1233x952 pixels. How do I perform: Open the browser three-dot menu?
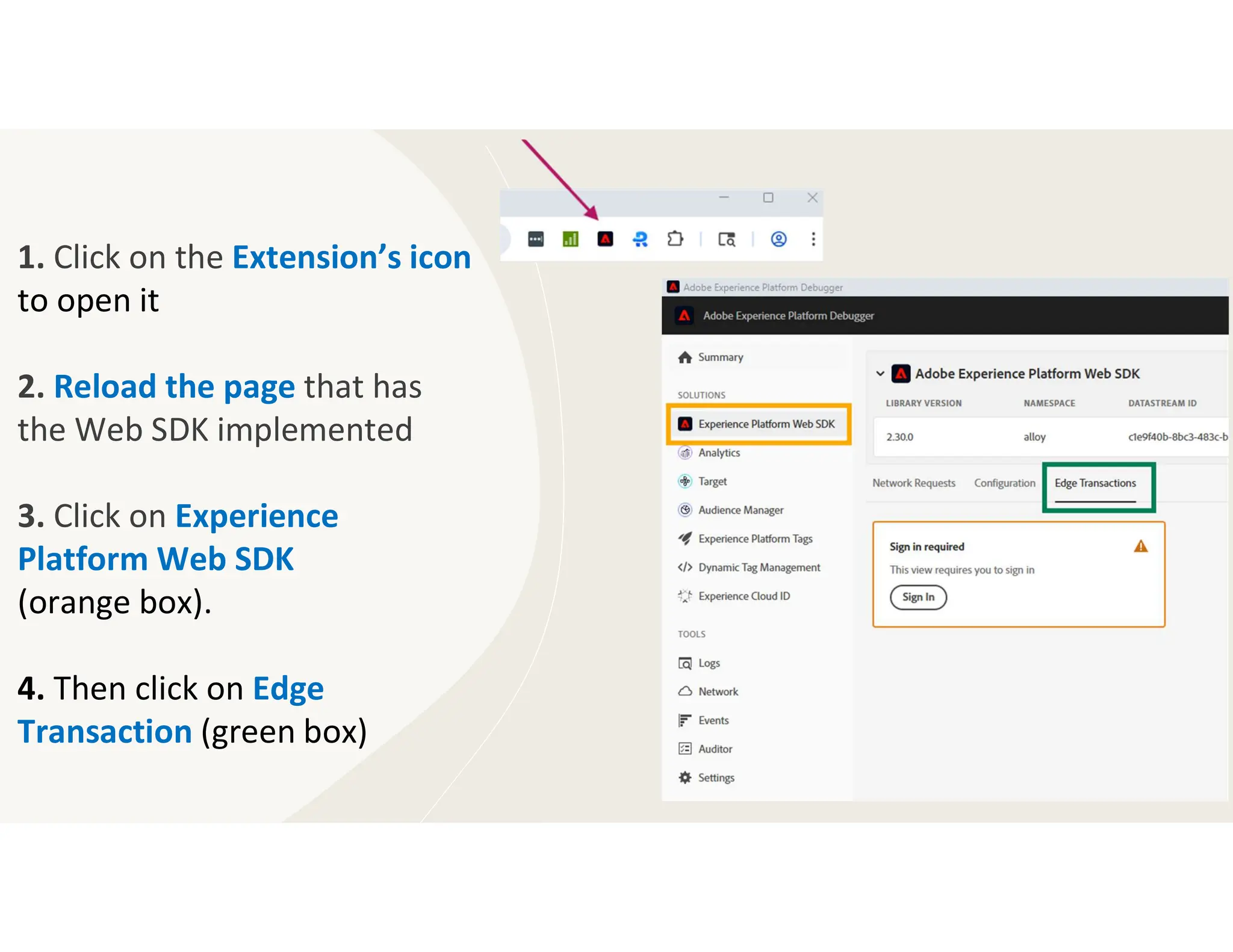click(x=813, y=239)
